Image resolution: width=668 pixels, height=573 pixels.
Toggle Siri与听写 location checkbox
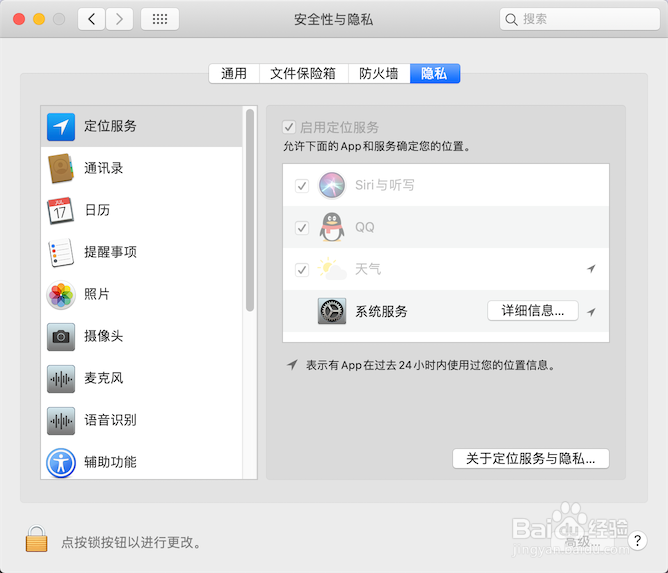point(302,185)
